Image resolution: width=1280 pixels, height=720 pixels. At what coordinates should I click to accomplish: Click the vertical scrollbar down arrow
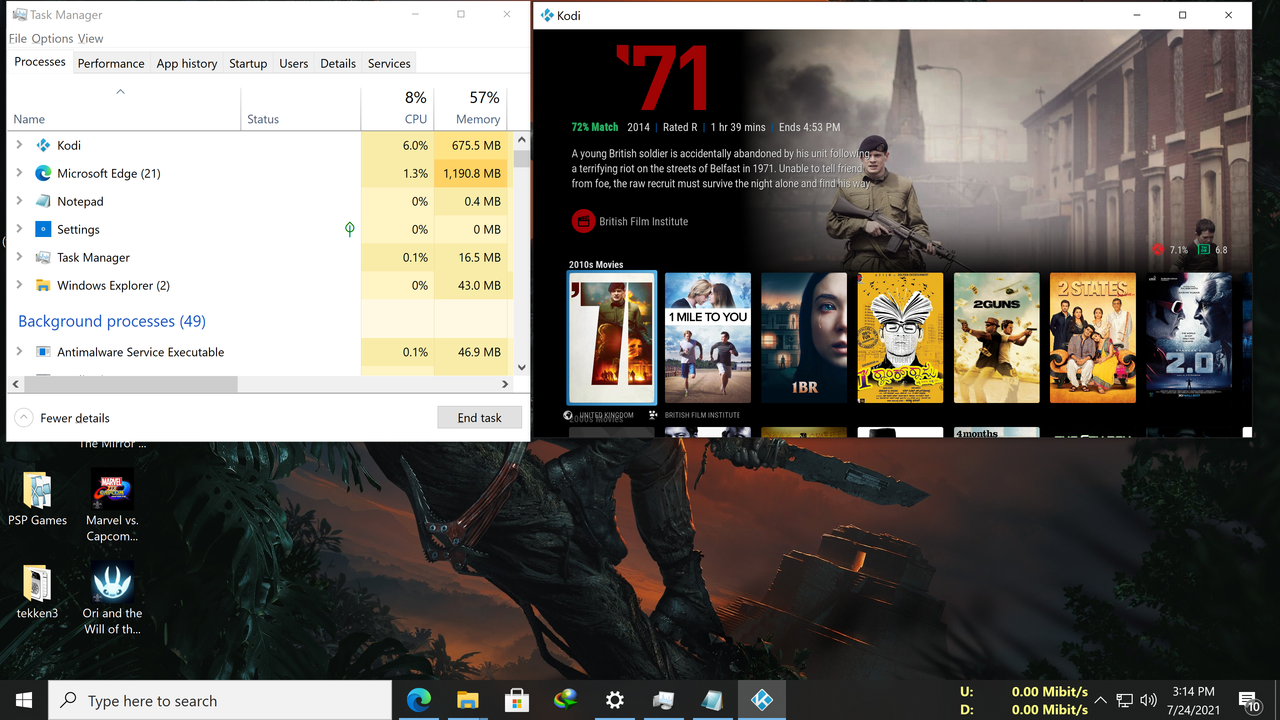(x=521, y=368)
